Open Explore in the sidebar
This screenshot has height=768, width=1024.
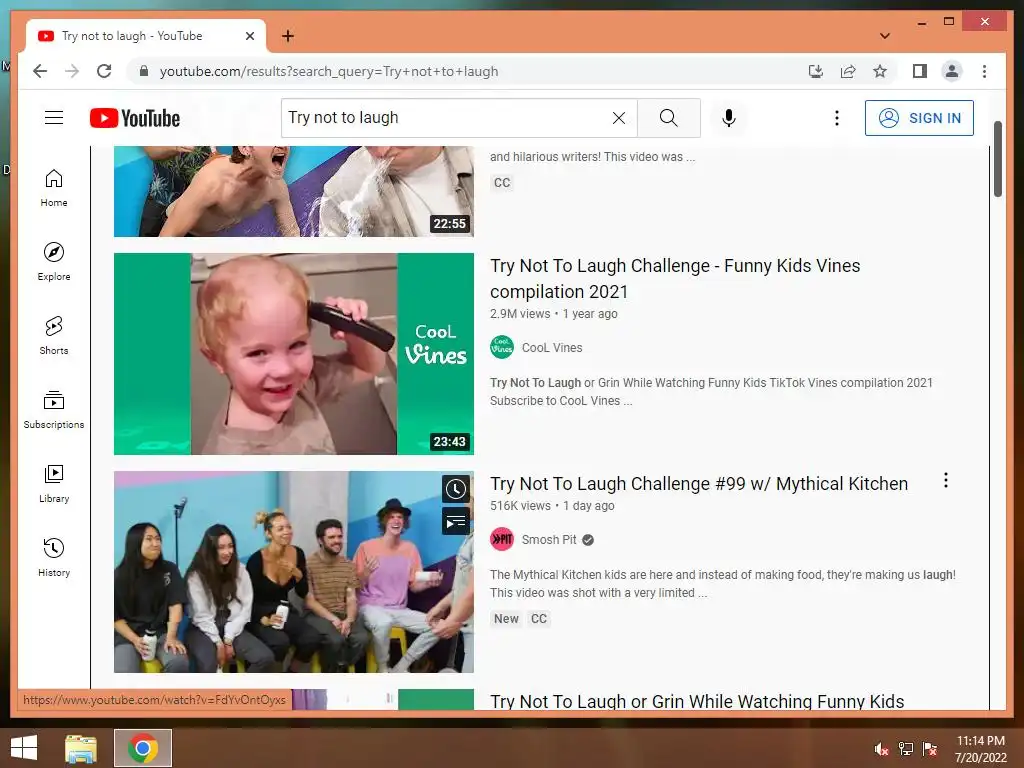(54, 262)
